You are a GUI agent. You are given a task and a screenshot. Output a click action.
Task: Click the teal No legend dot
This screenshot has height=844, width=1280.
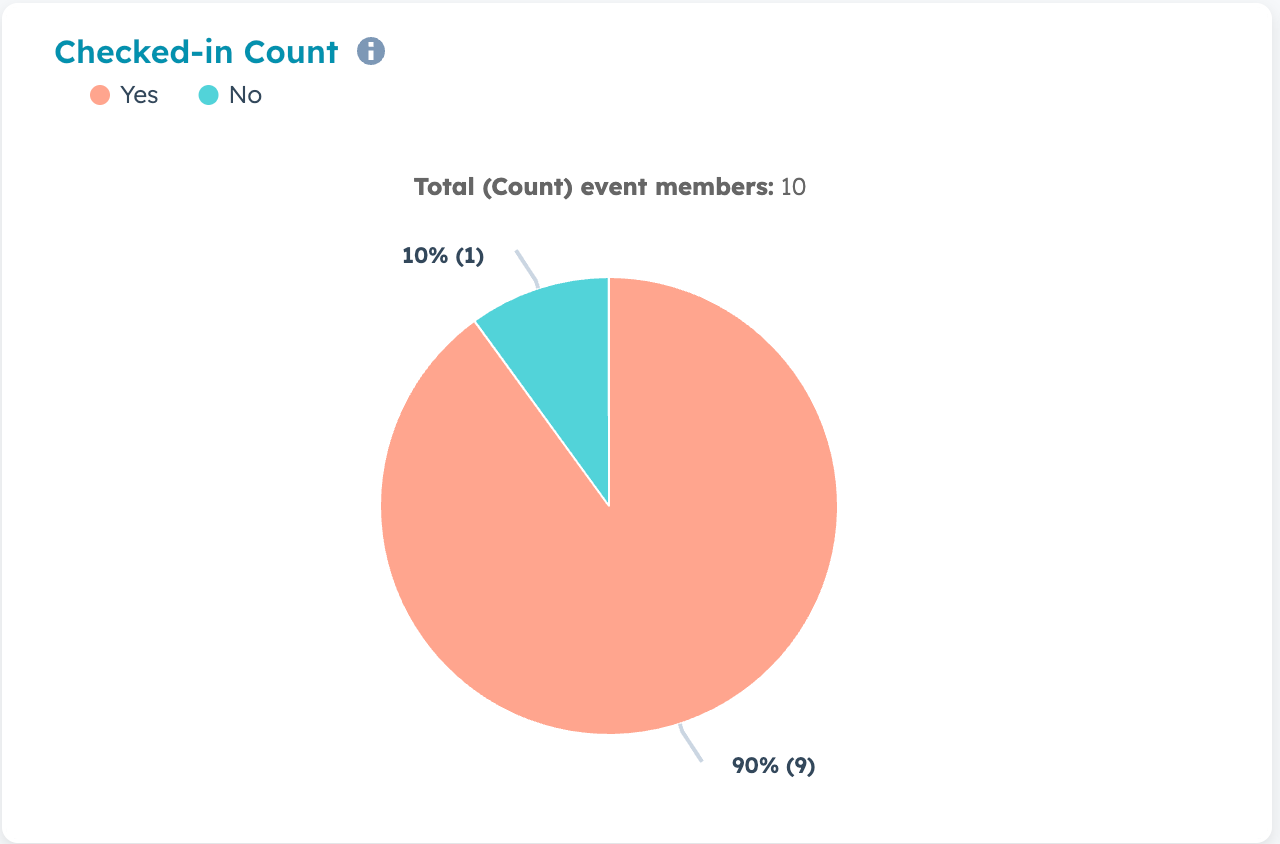pos(208,96)
